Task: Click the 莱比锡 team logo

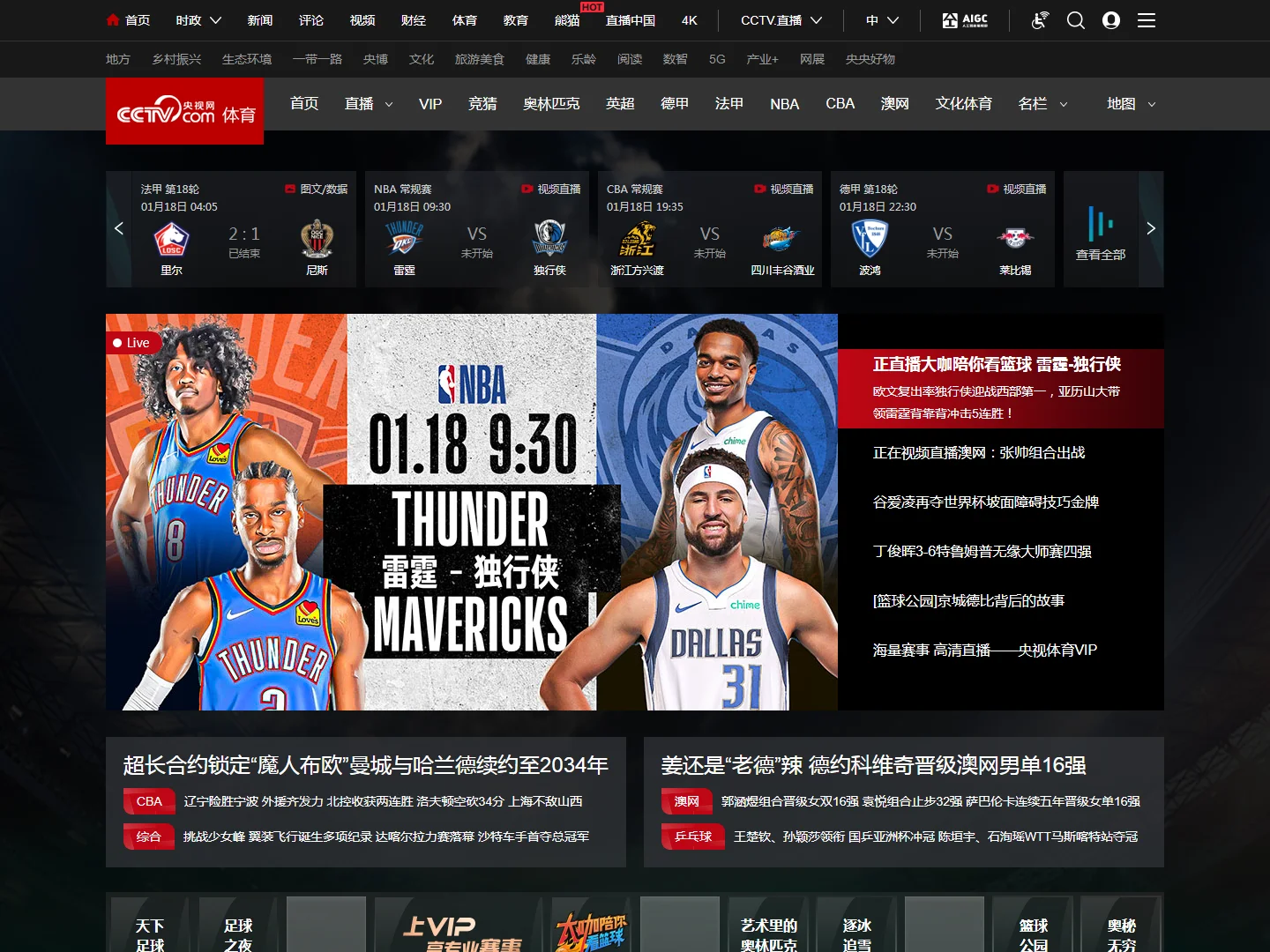Action: 1015,238
